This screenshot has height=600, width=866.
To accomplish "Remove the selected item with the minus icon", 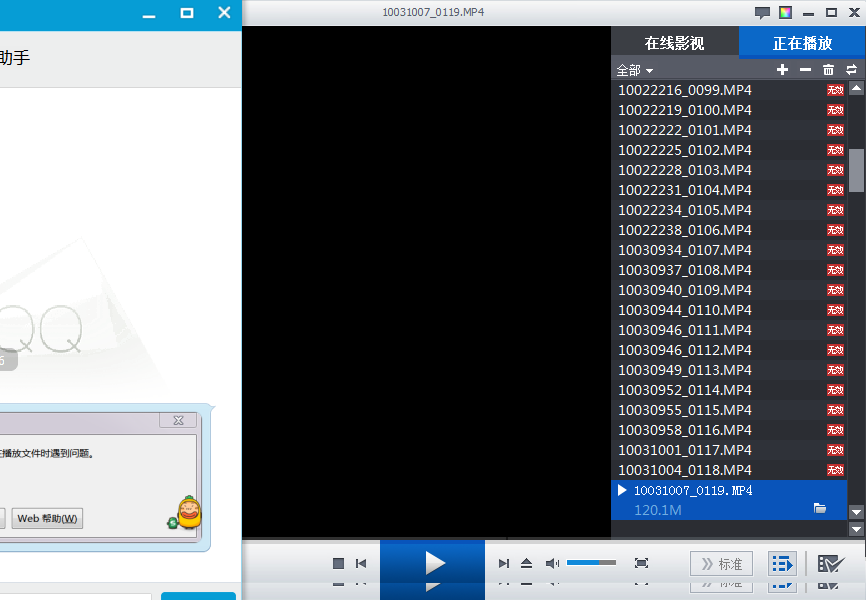I will [805, 70].
